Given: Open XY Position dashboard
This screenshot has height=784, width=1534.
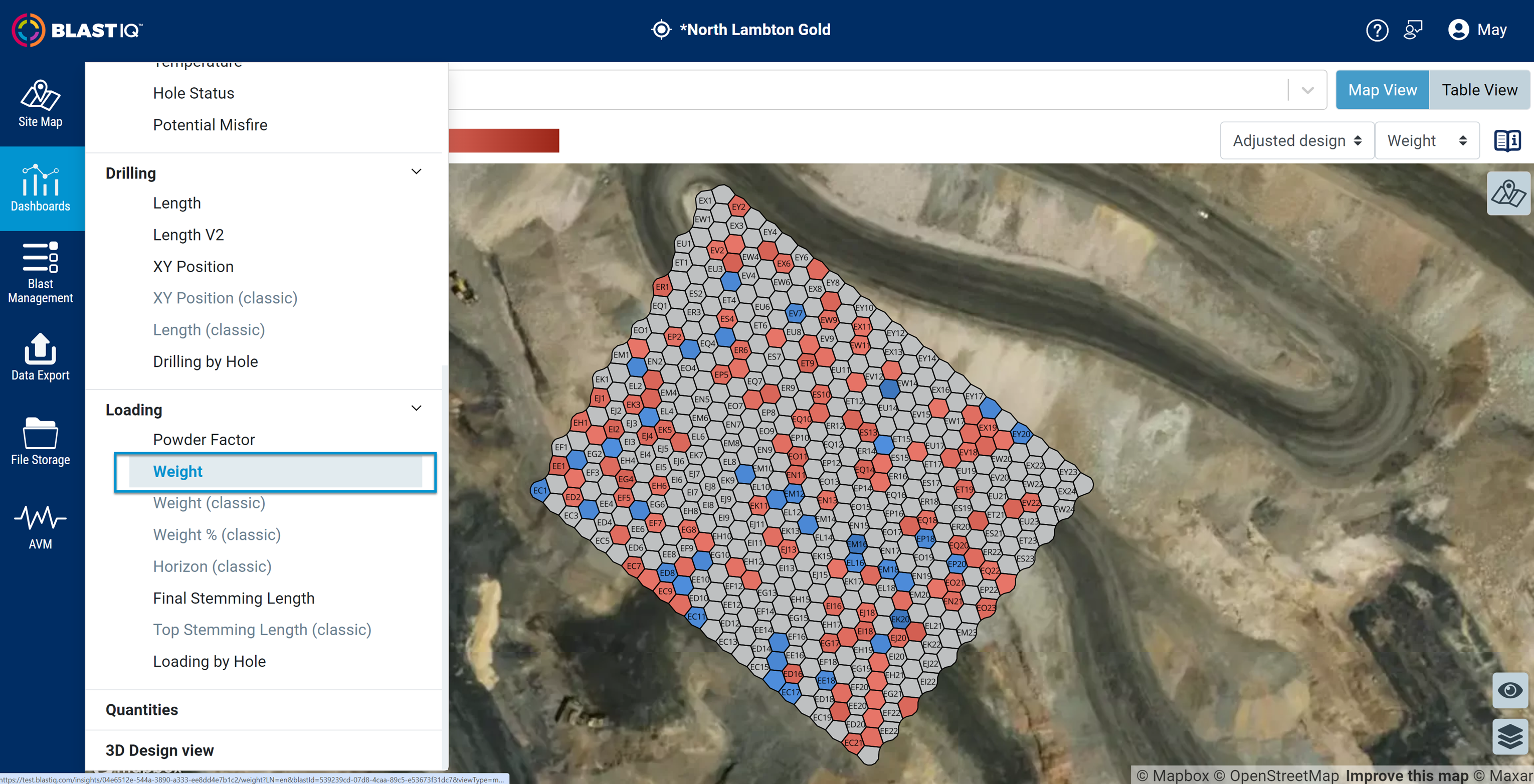Looking at the screenshot, I should [x=193, y=267].
